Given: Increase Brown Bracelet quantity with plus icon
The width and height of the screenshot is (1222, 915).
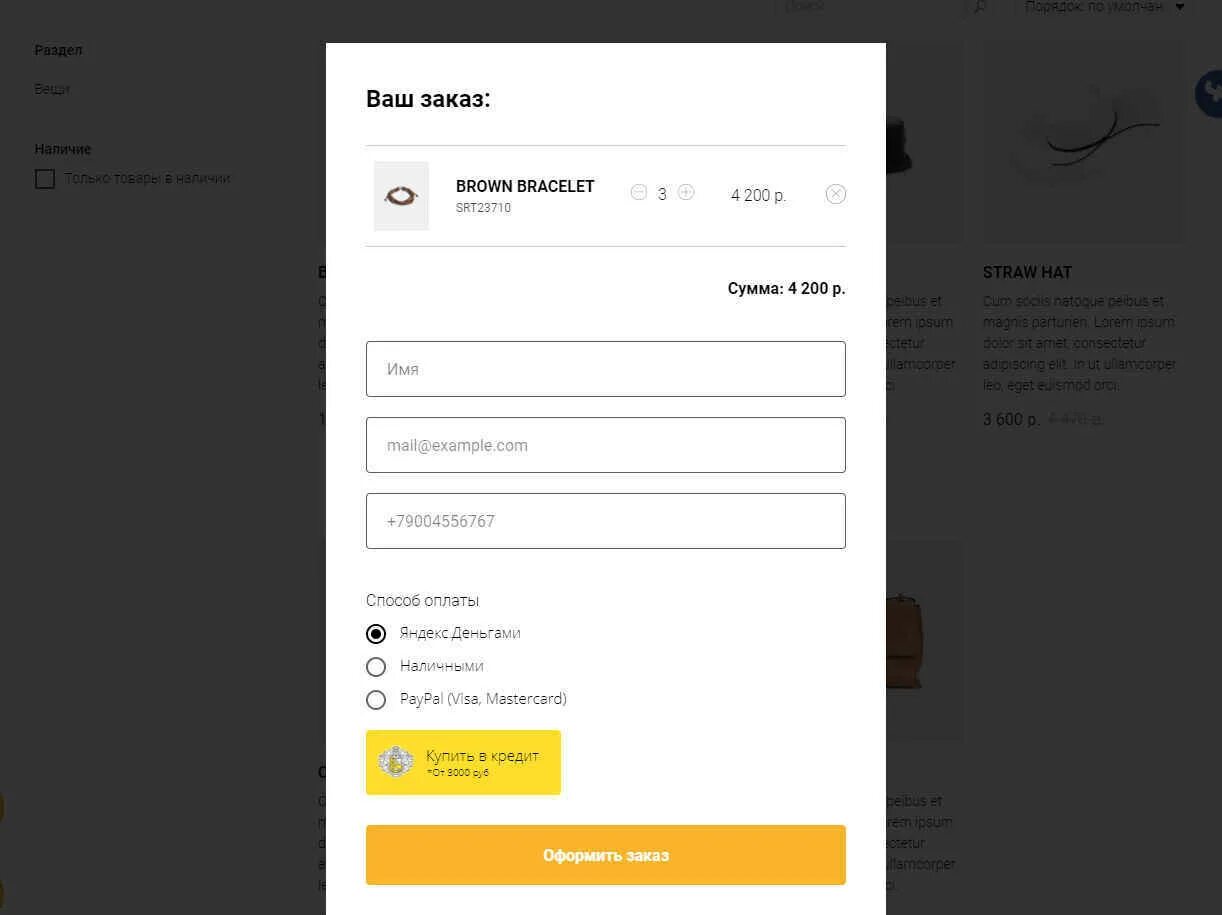Looking at the screenshot, I should (686, 192).
